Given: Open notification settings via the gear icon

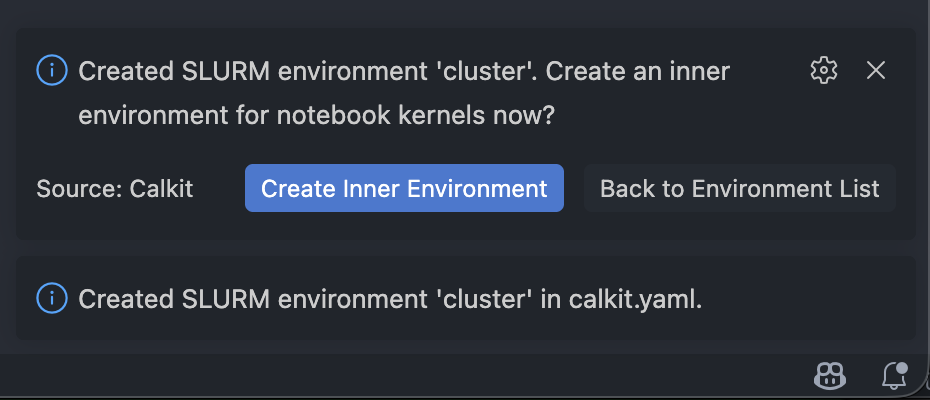Looking at the screenshot, I should coord(823,70).
